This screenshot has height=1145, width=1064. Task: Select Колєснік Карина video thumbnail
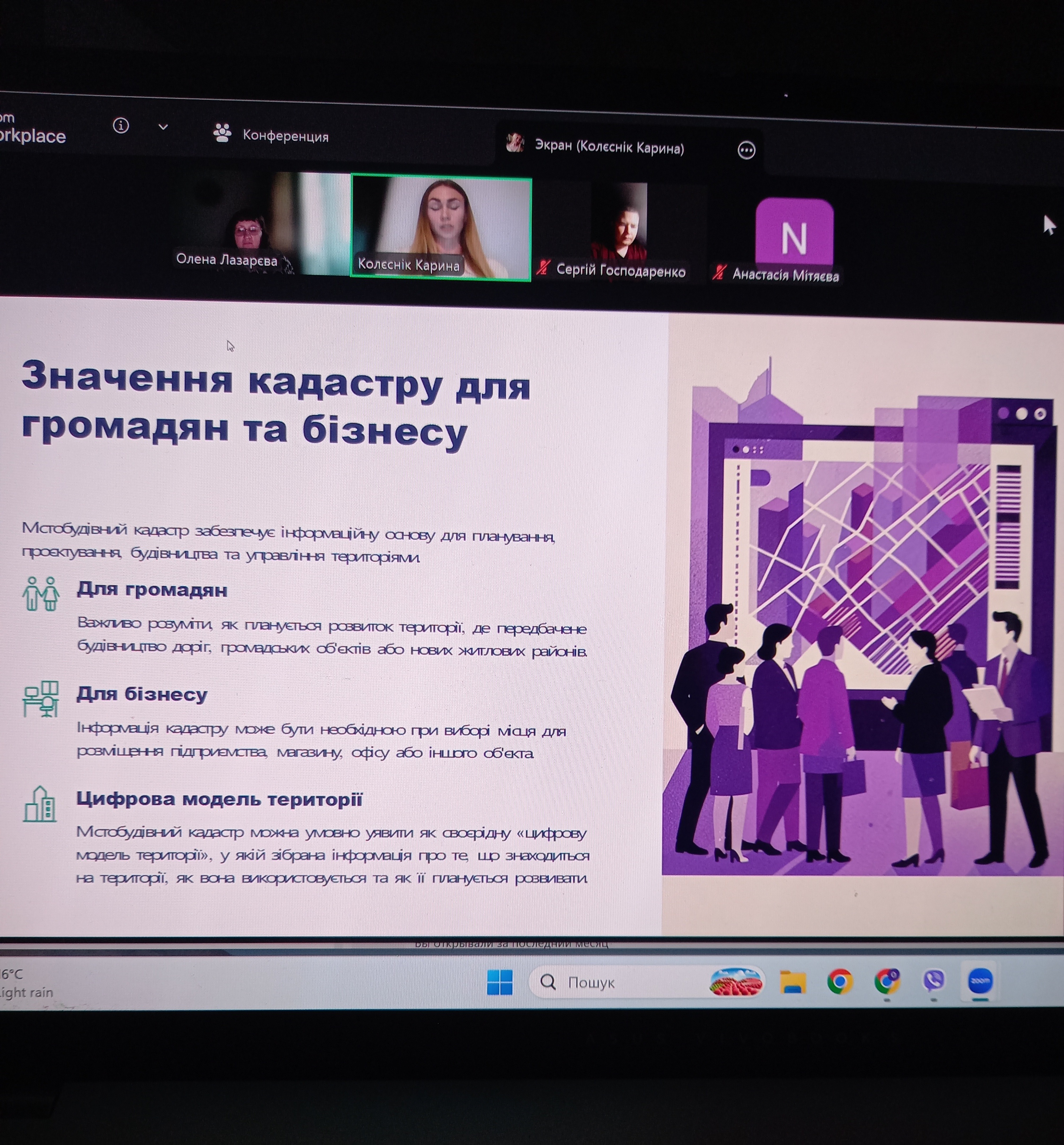441,228
